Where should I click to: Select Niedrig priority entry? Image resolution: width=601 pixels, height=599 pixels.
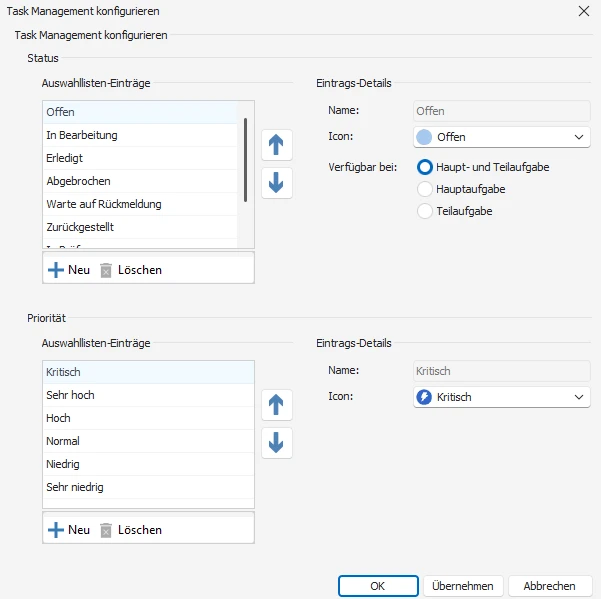click(148, 464)
